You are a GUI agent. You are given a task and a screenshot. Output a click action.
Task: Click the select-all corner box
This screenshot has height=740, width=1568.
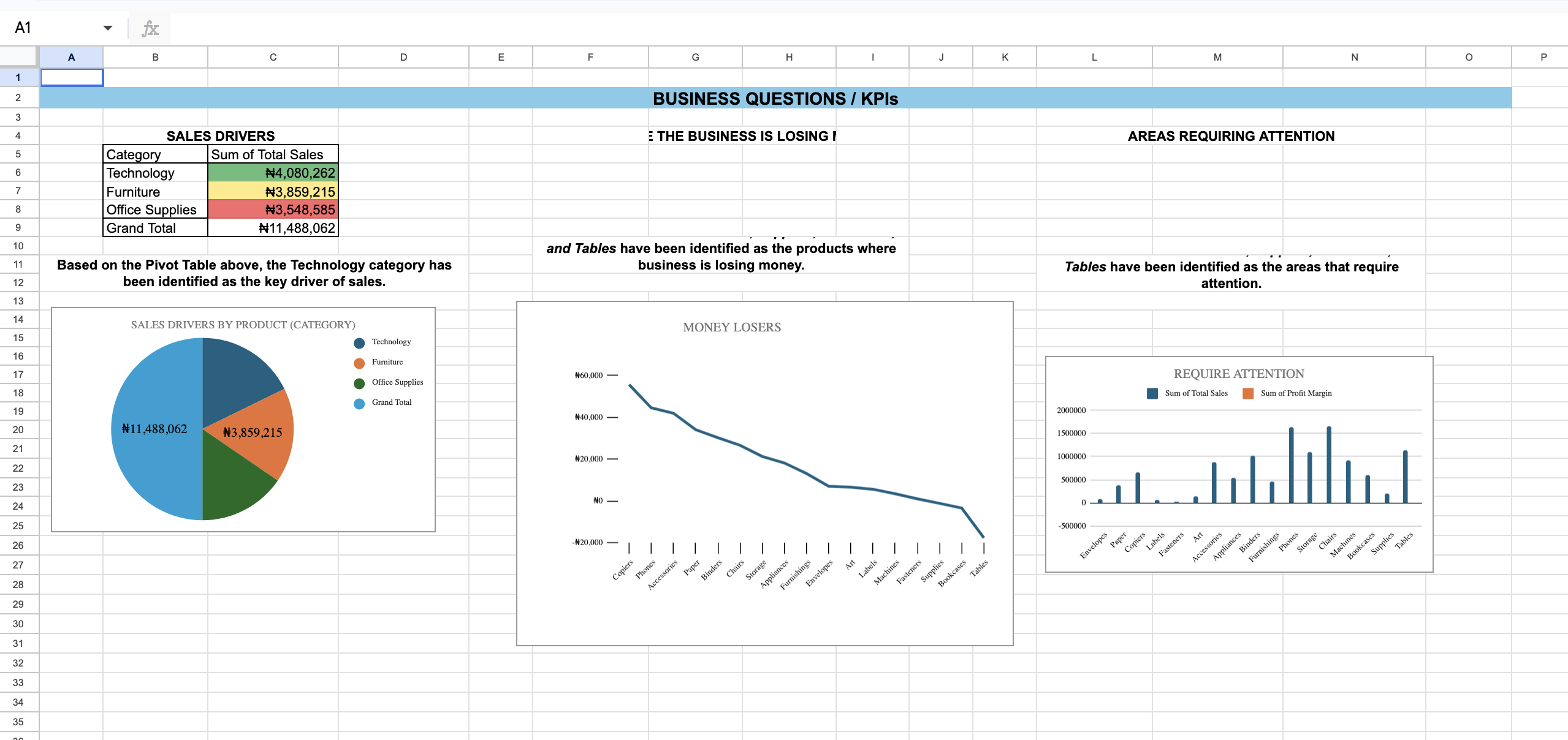[18, 57]
